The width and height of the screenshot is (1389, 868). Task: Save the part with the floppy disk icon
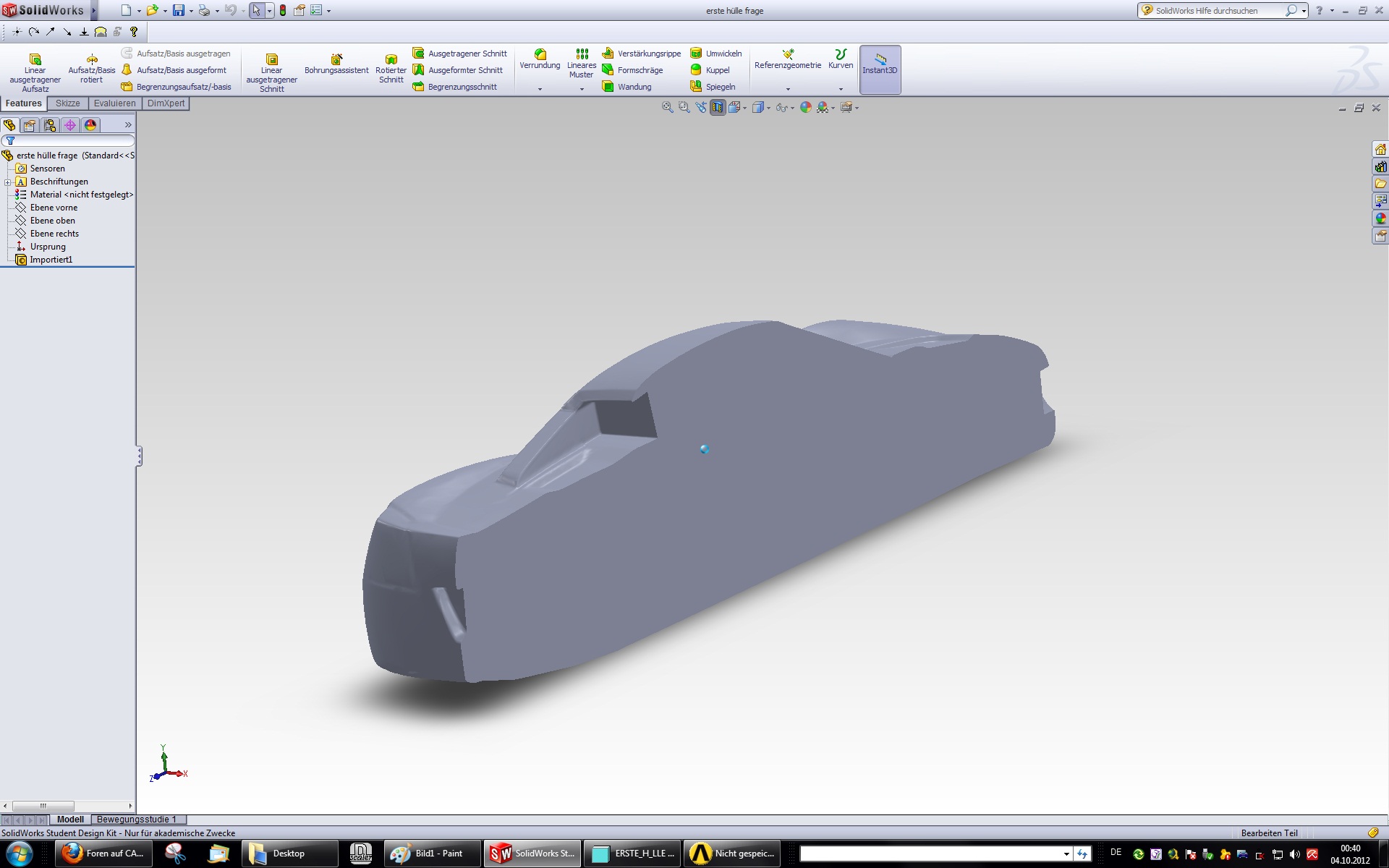[x=178, y=10]
